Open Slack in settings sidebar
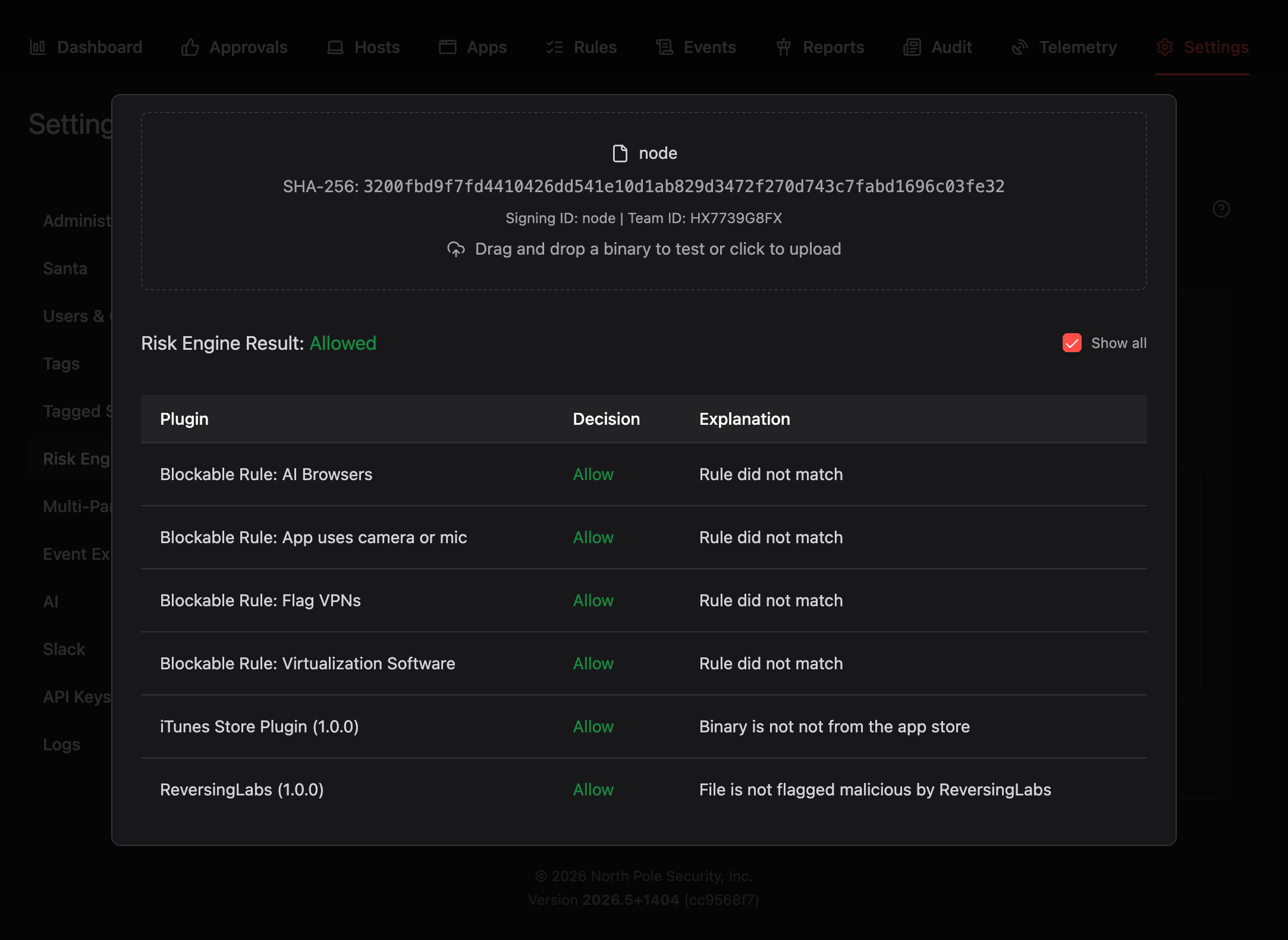 64,649
